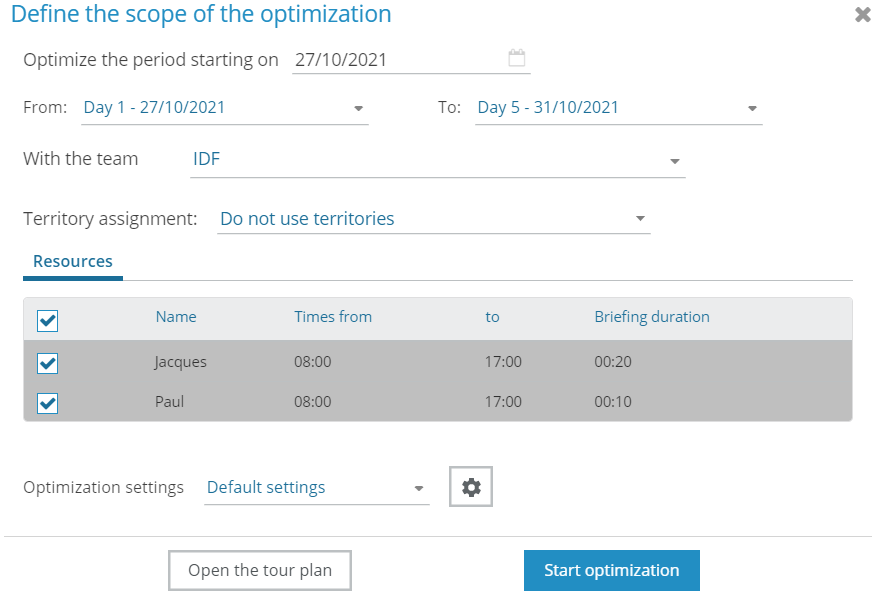Click the Name column header
This screenshot has height=599, width=876.
point(176,317)
